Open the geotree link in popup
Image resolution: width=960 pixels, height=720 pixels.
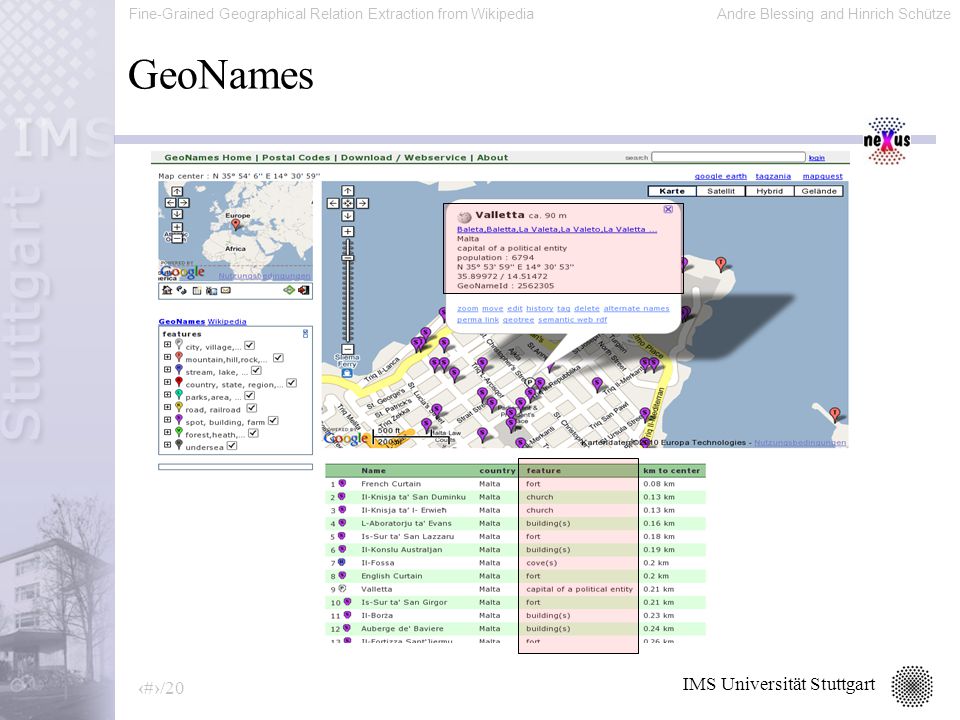point(518,320)
